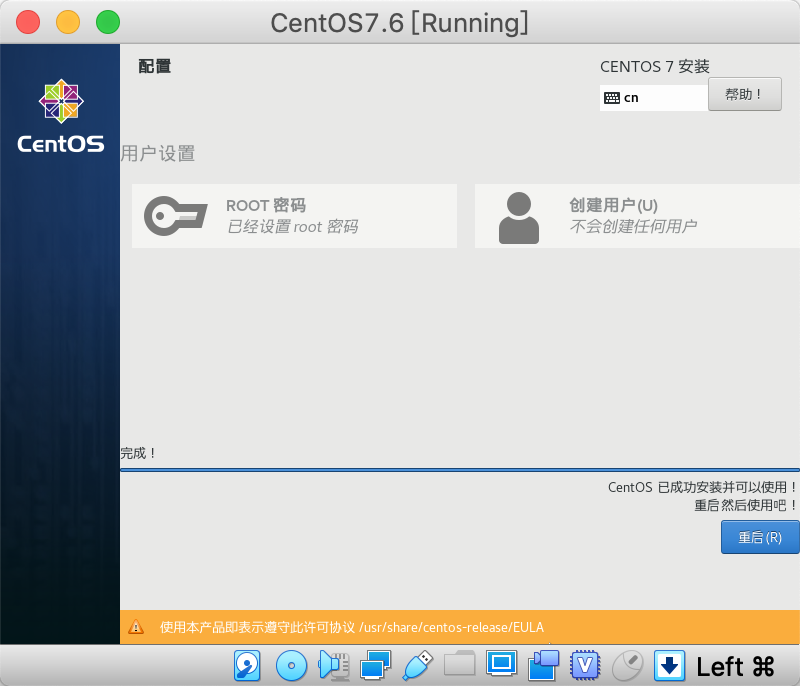Open the optical disc drive icon

[x=291, y=666]
